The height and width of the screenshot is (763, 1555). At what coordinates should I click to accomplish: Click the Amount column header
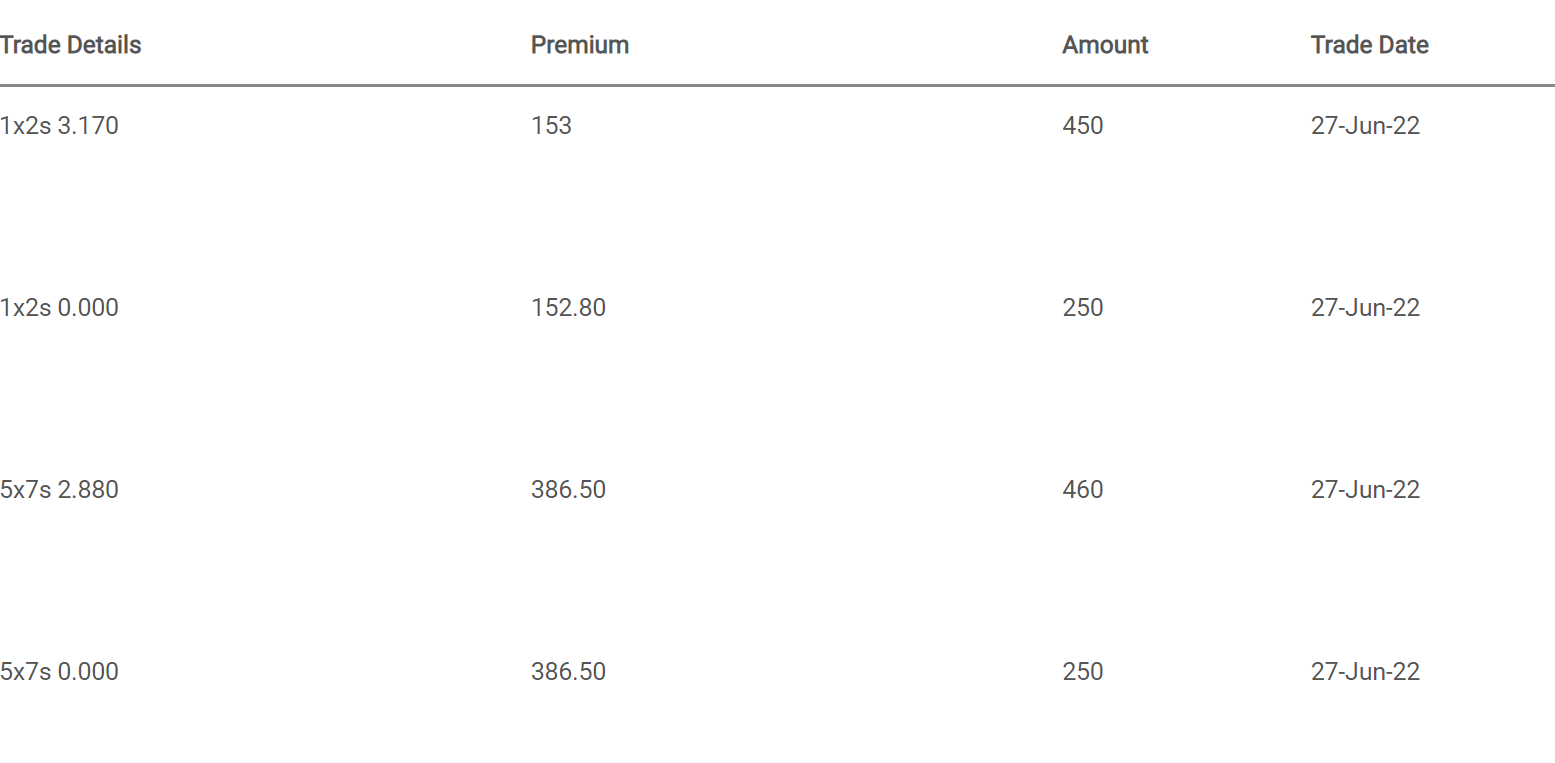tap(1105, 45)
